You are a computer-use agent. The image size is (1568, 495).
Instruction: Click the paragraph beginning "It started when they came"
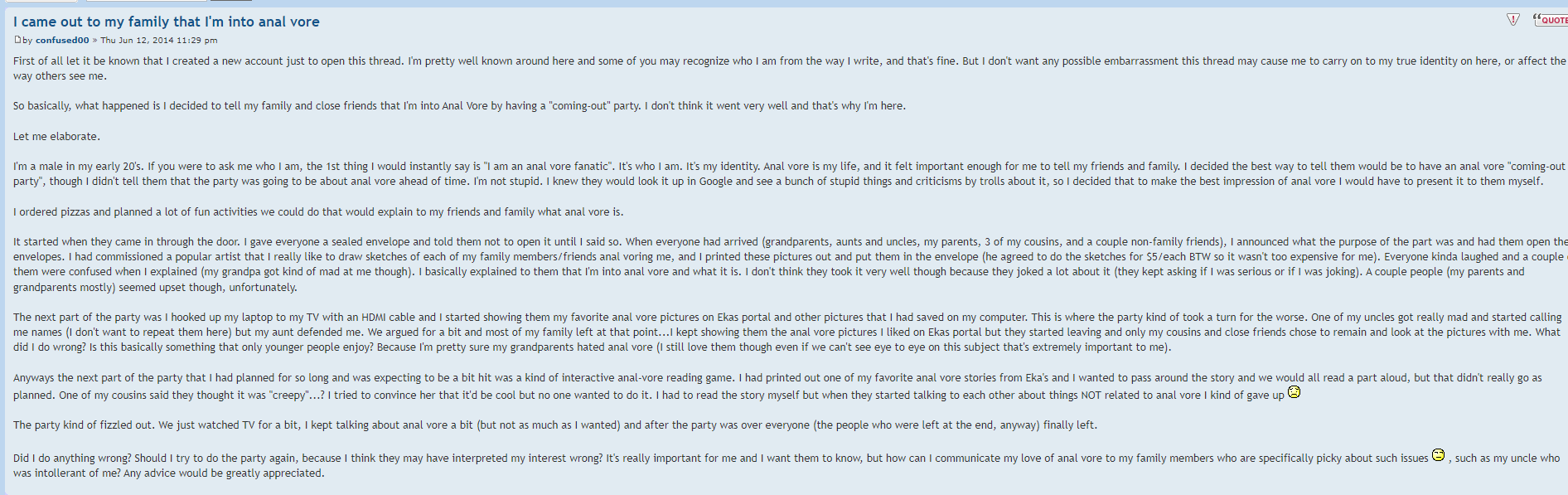(x=789, y=264)
